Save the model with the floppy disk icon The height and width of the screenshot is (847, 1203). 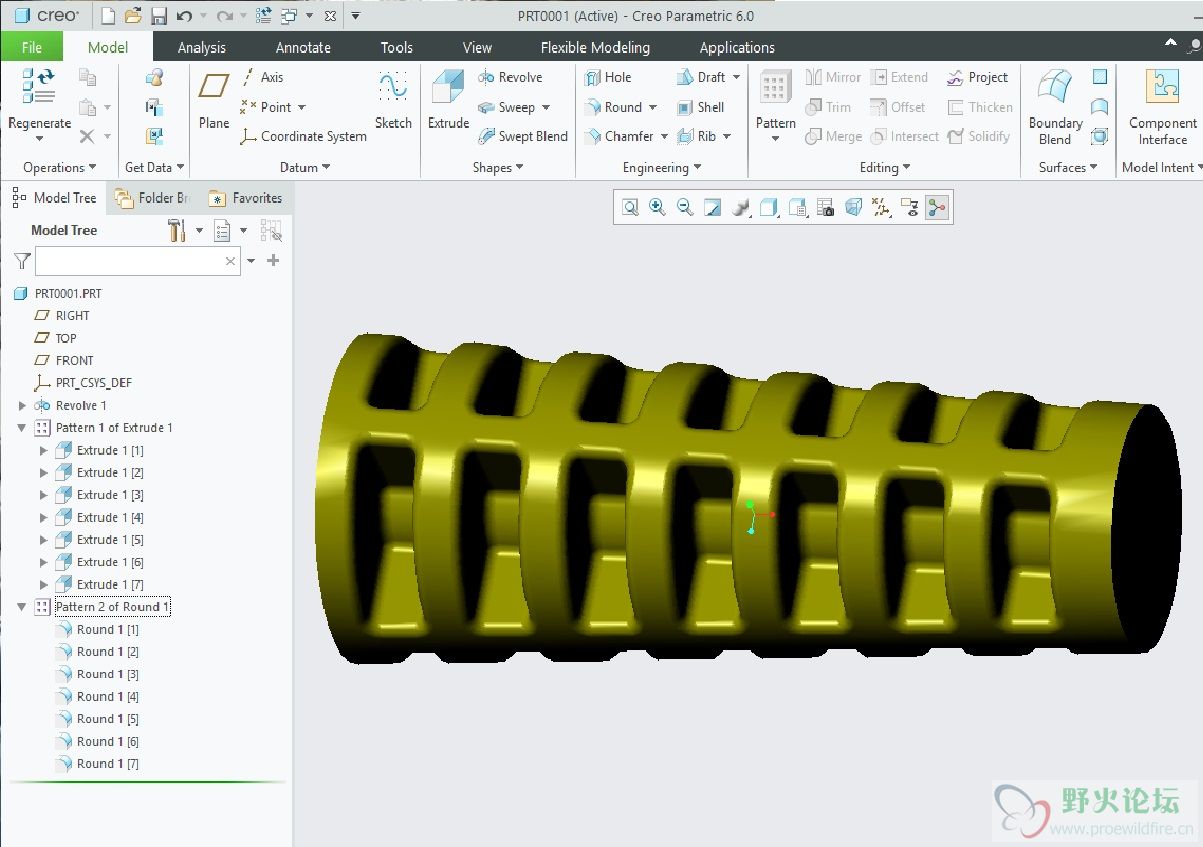click(158, 16)
